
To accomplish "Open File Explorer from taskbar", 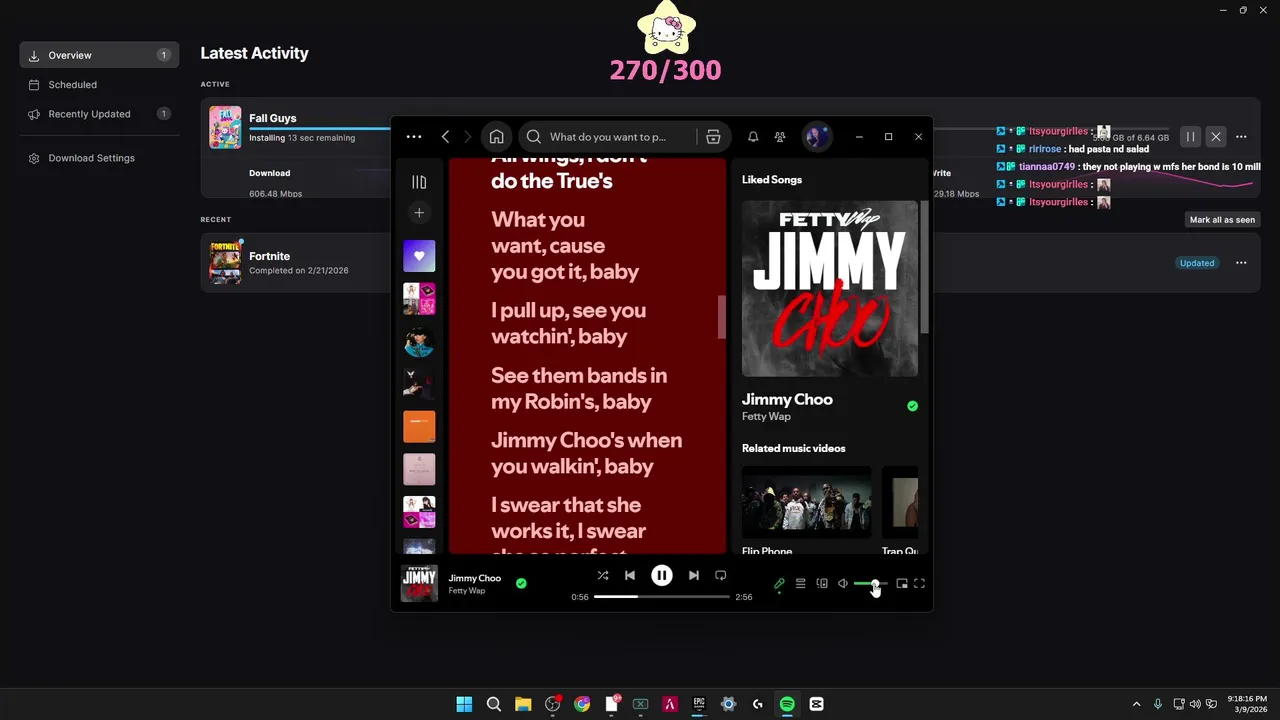I will (x=523, y=704).
